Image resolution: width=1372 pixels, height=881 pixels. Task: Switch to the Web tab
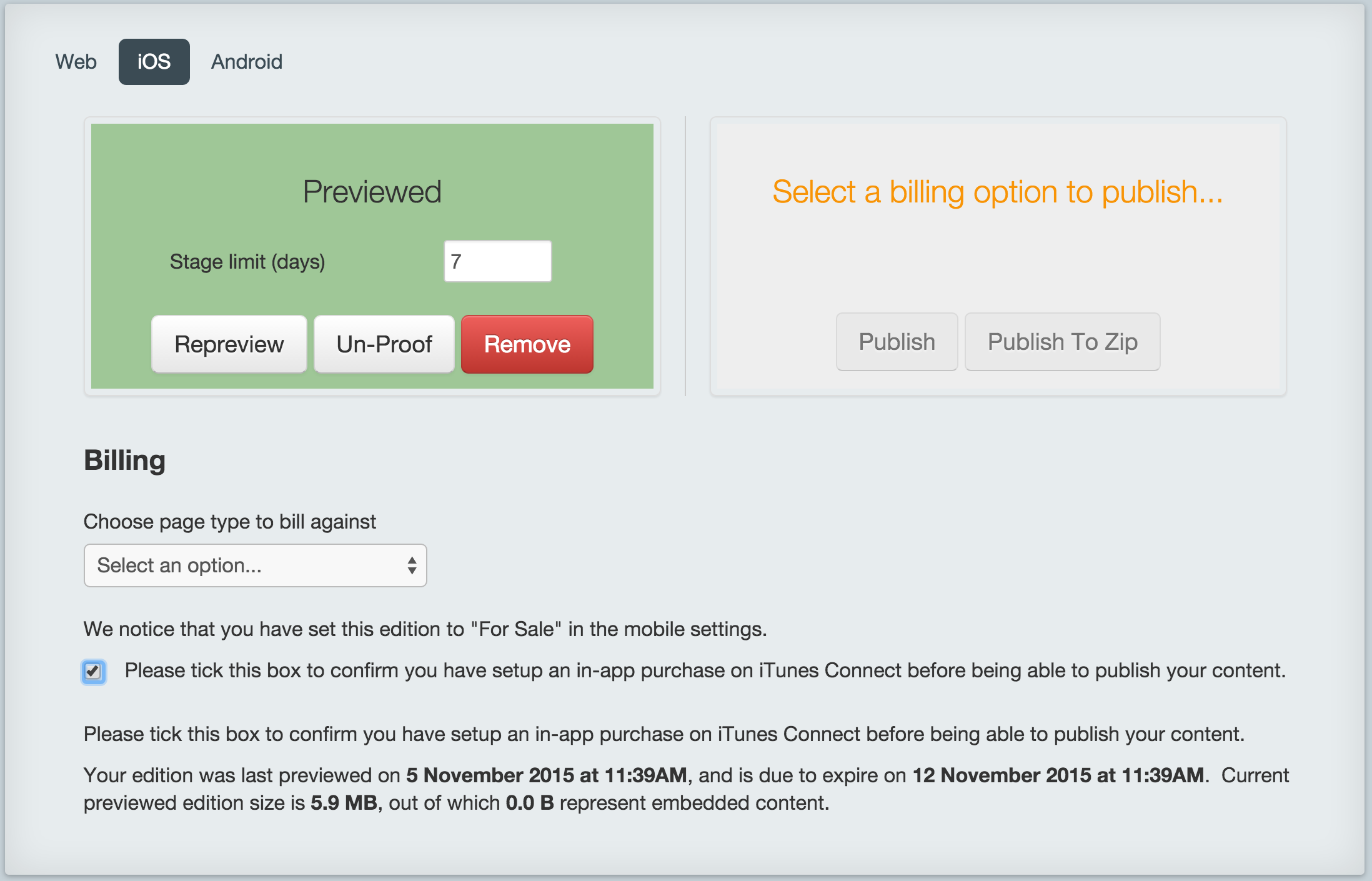click(76, 62)
